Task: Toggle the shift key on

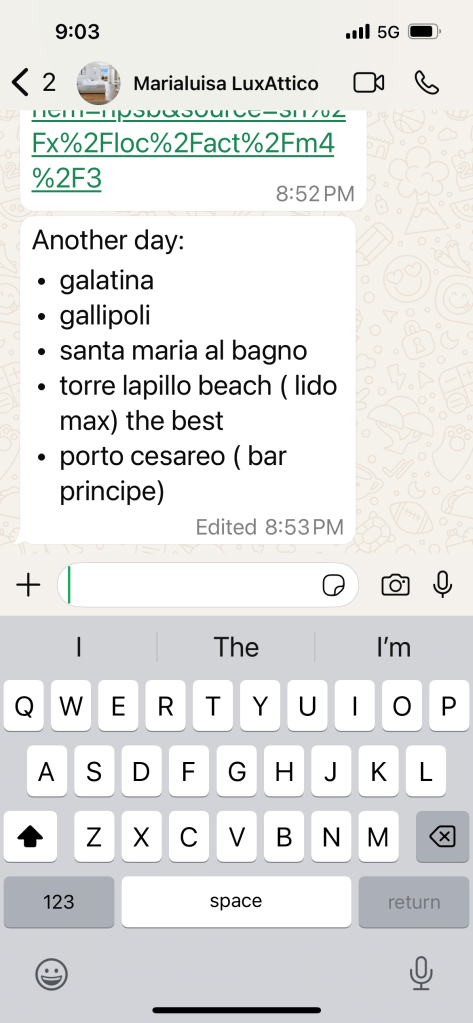Action: pos(30,836)
